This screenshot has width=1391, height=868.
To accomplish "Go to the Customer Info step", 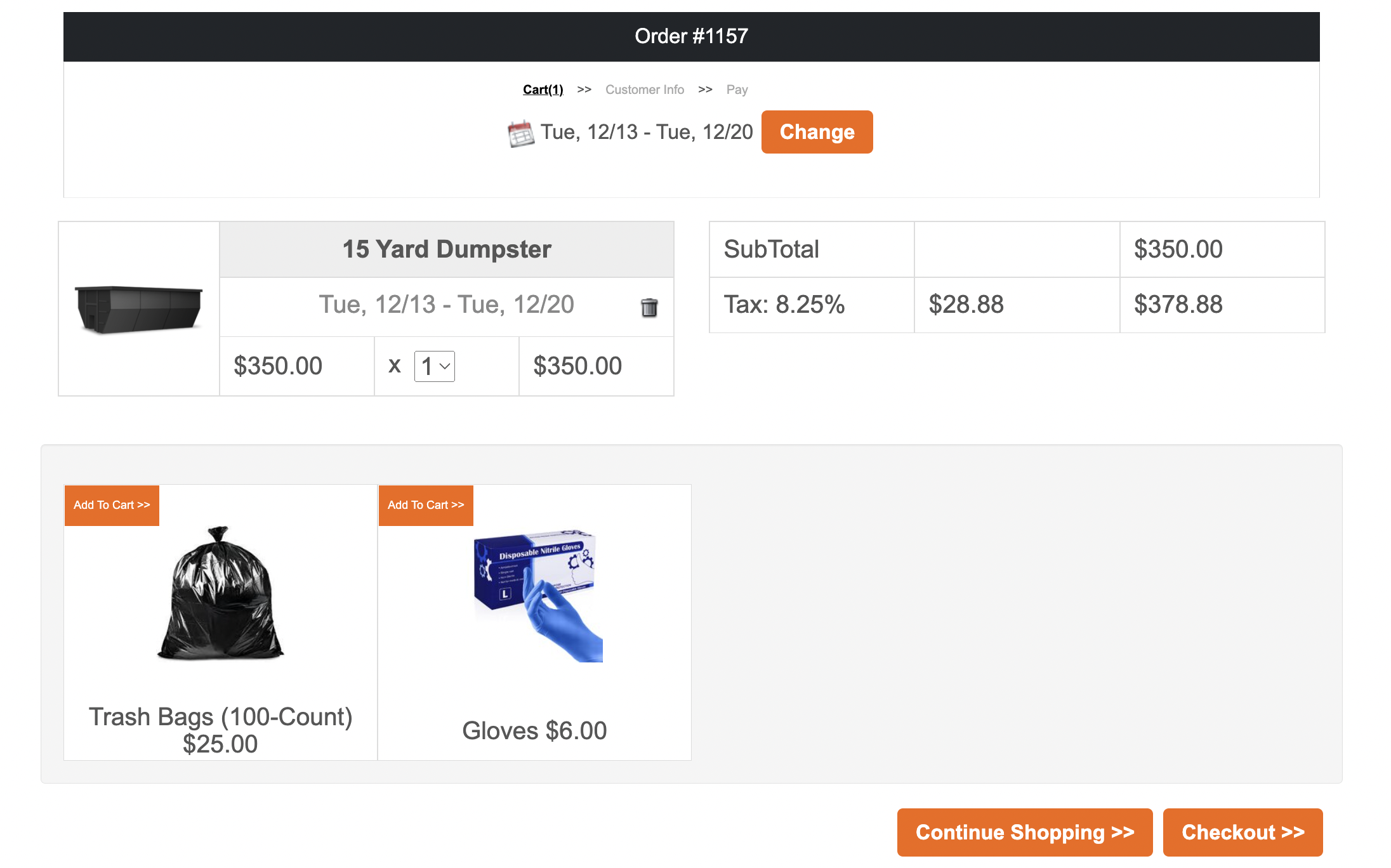I will point(644,89).
